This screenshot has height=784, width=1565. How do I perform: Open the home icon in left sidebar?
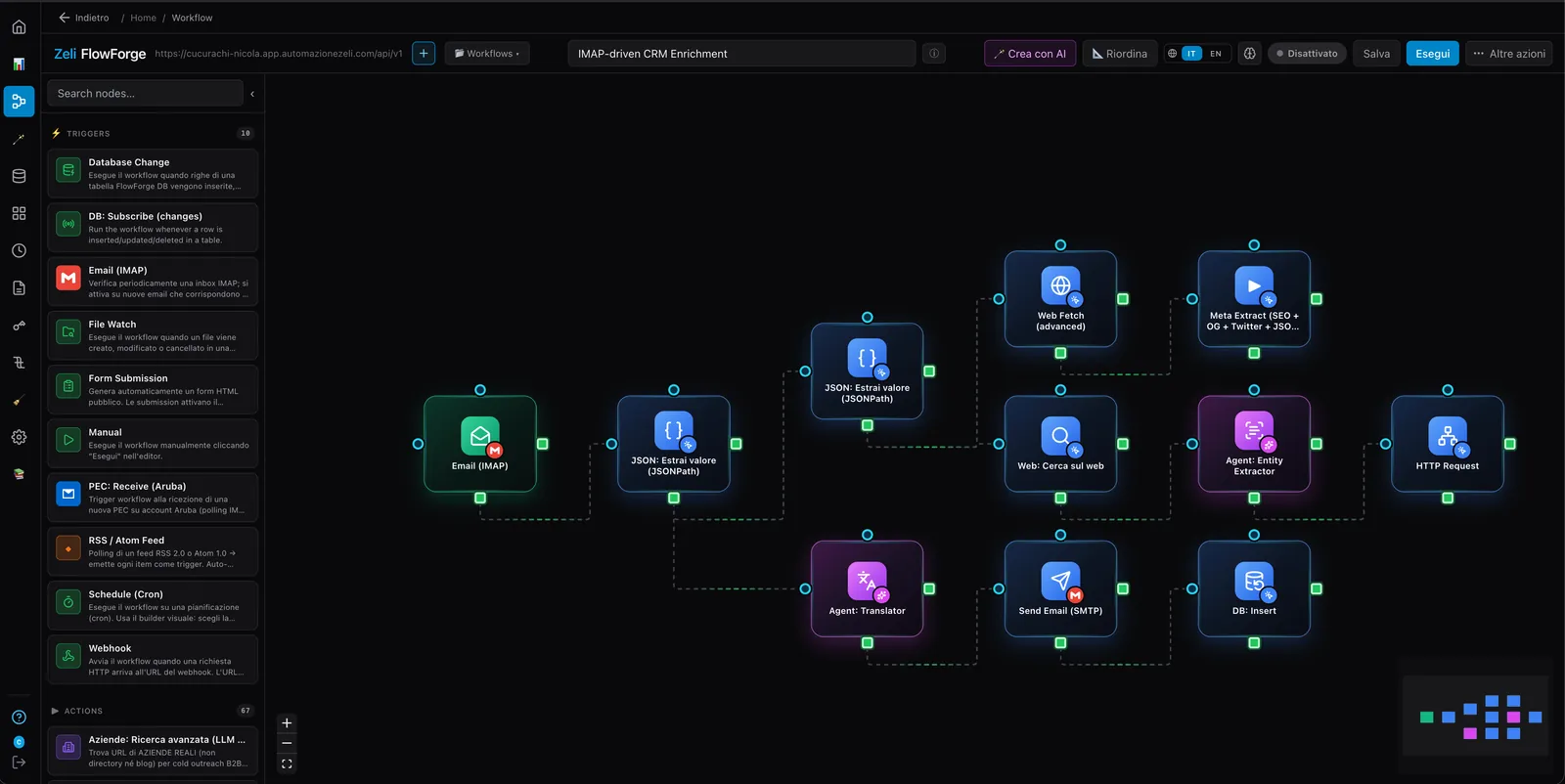19,26
